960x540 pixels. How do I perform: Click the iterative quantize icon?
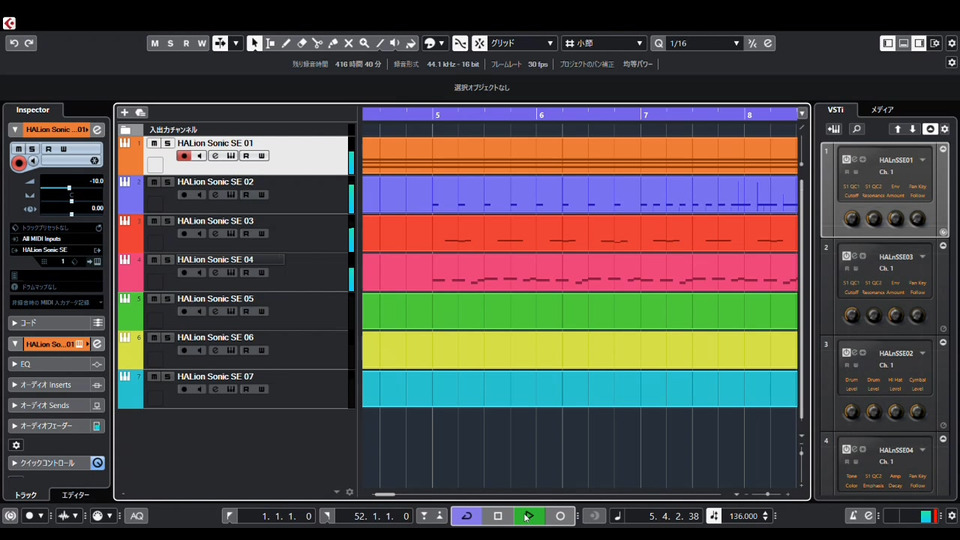[x=752, y=43]
